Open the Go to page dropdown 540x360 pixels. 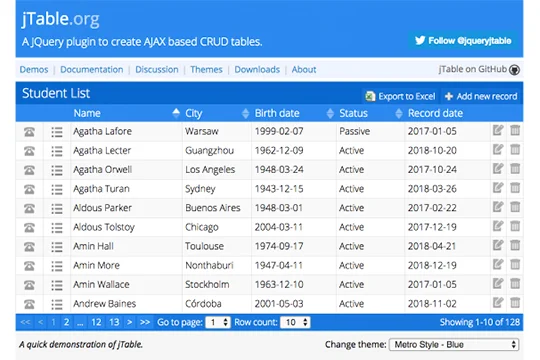[x=218, y=322]
